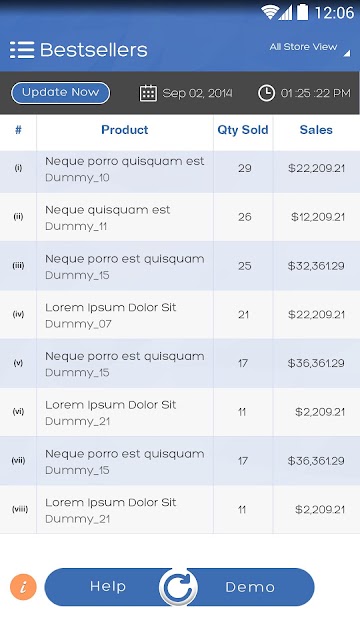Tap the Wi-Fi status icon
This screenshot has width=360, height=640.
click(x=269, y=12)
